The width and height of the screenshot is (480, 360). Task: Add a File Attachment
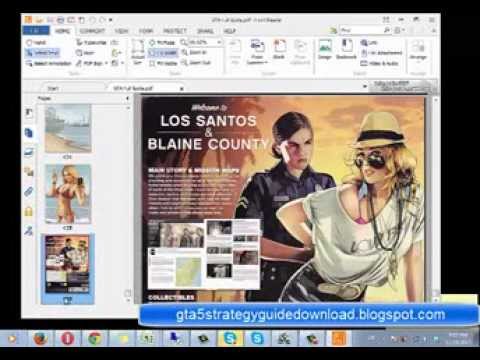click(382, 53)
